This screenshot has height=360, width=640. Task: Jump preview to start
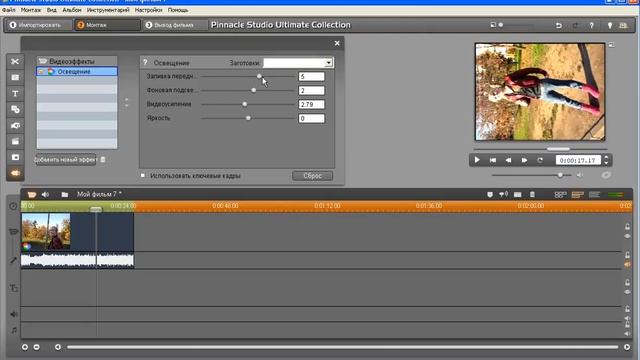493,160
